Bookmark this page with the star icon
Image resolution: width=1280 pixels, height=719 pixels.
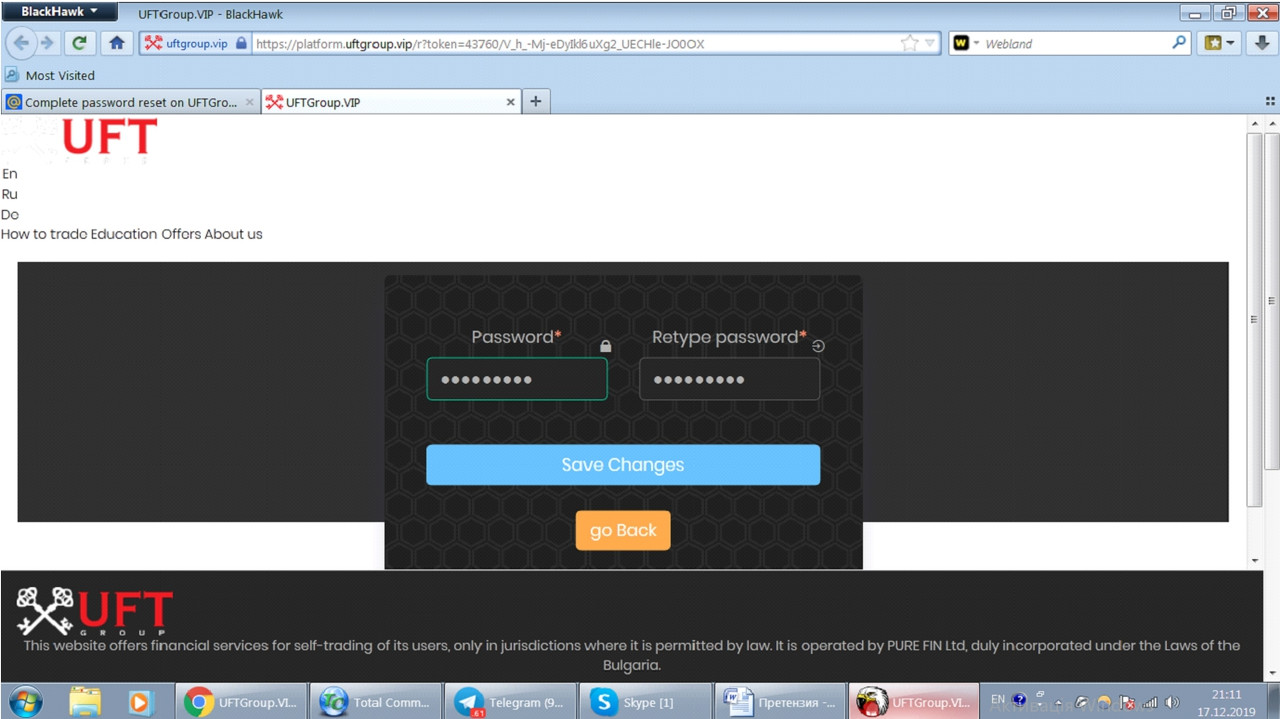pyautogui.click(x=909, y=43)
